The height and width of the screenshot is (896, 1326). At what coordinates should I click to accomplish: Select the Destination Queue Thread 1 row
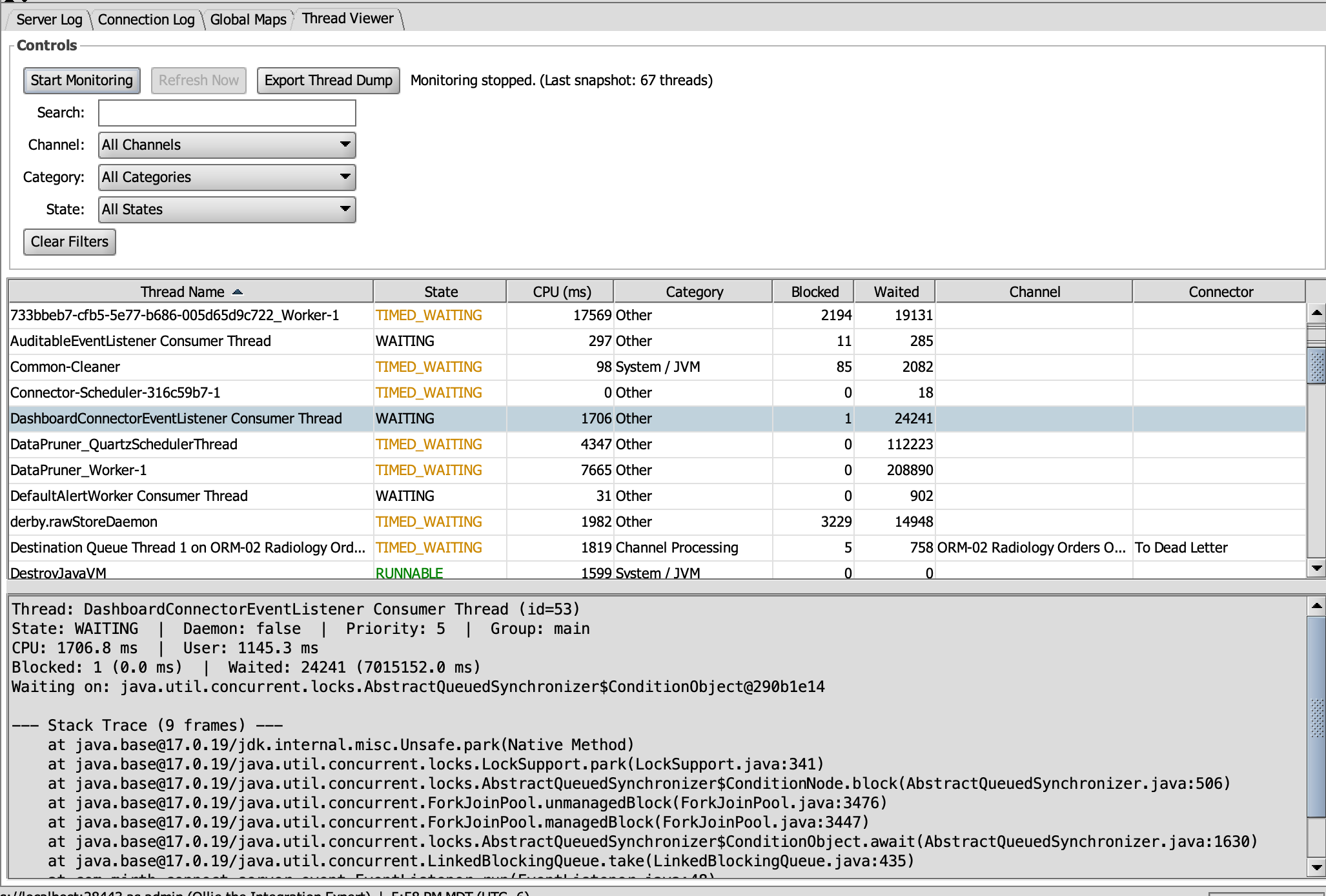pyautogui.click(x=657, y=547)
